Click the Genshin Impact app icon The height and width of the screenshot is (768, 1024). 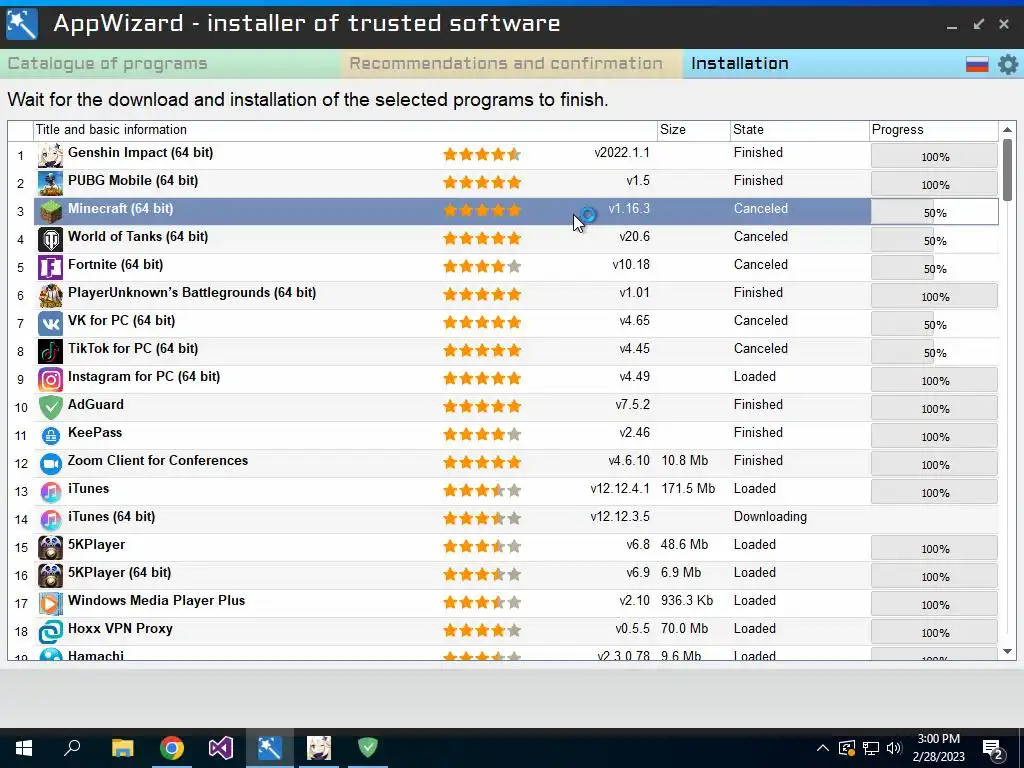50,155
